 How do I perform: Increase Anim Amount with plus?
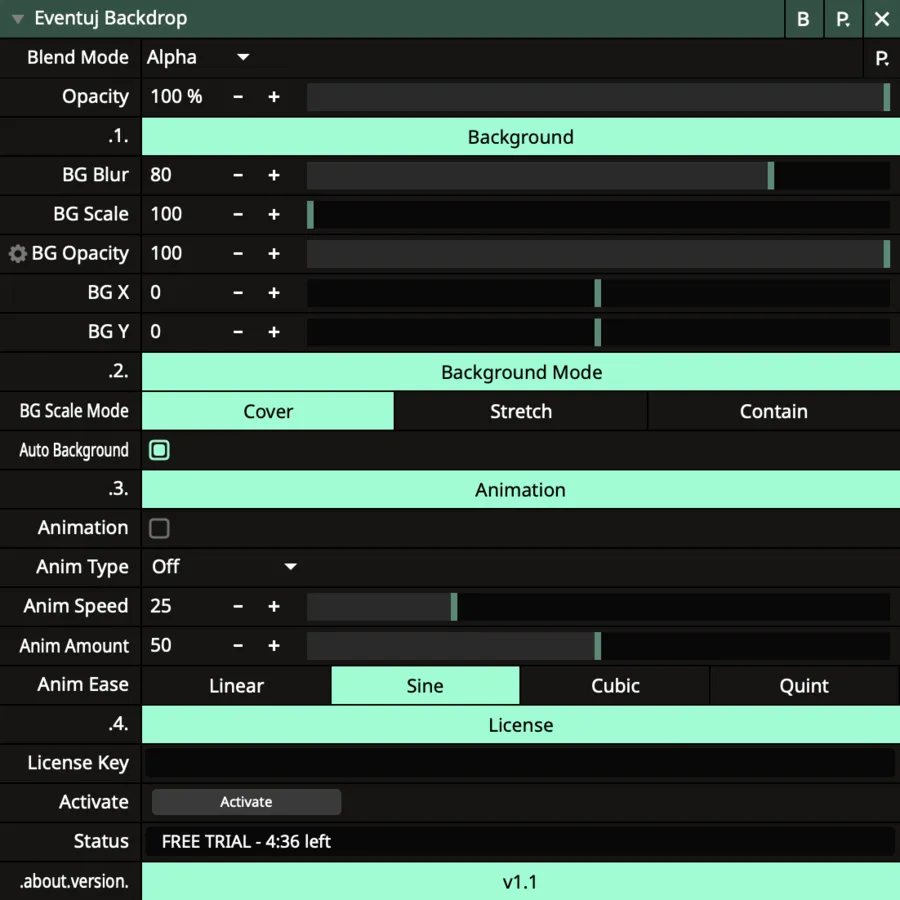point(274,646)
